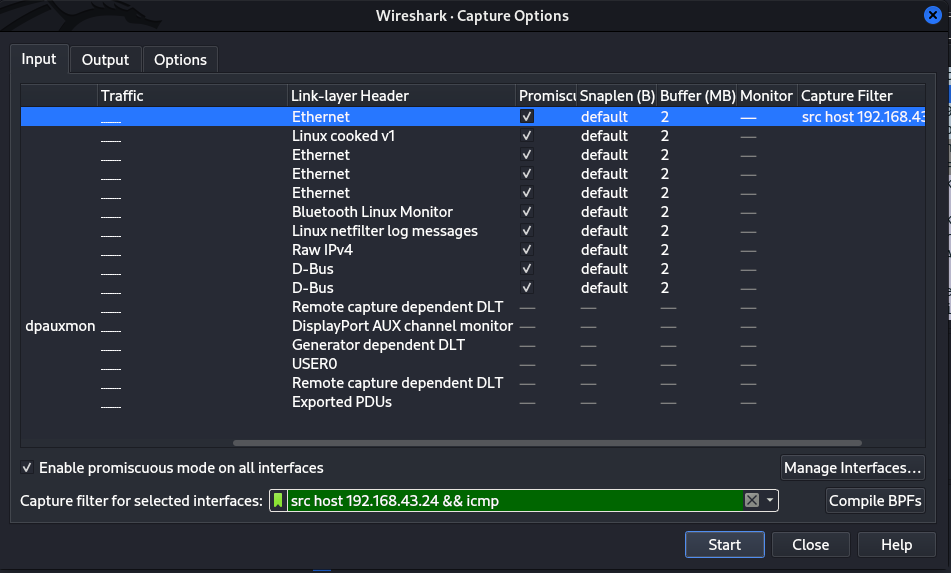Click the Compile BPFs button
This screenshot has height=573, width=951.
875,501
